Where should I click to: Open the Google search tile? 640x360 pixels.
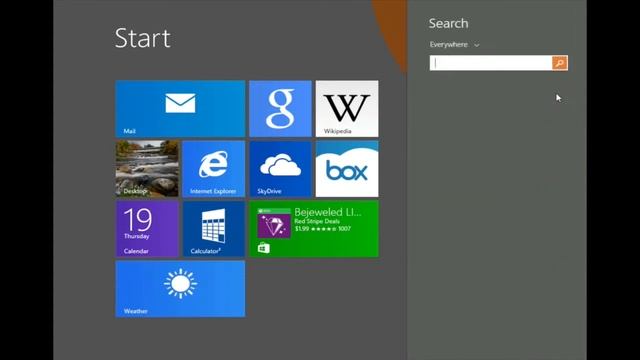(280, 109)
